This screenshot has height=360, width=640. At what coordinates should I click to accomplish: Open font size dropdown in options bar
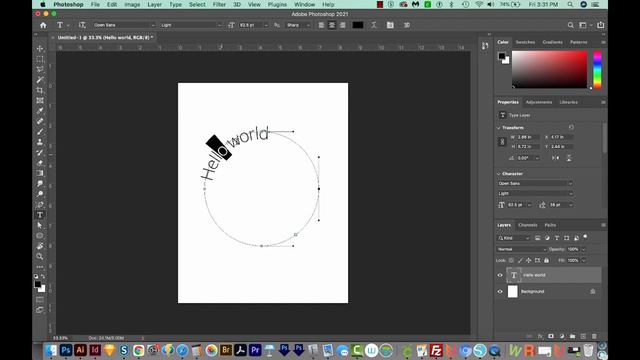[266, 25]
